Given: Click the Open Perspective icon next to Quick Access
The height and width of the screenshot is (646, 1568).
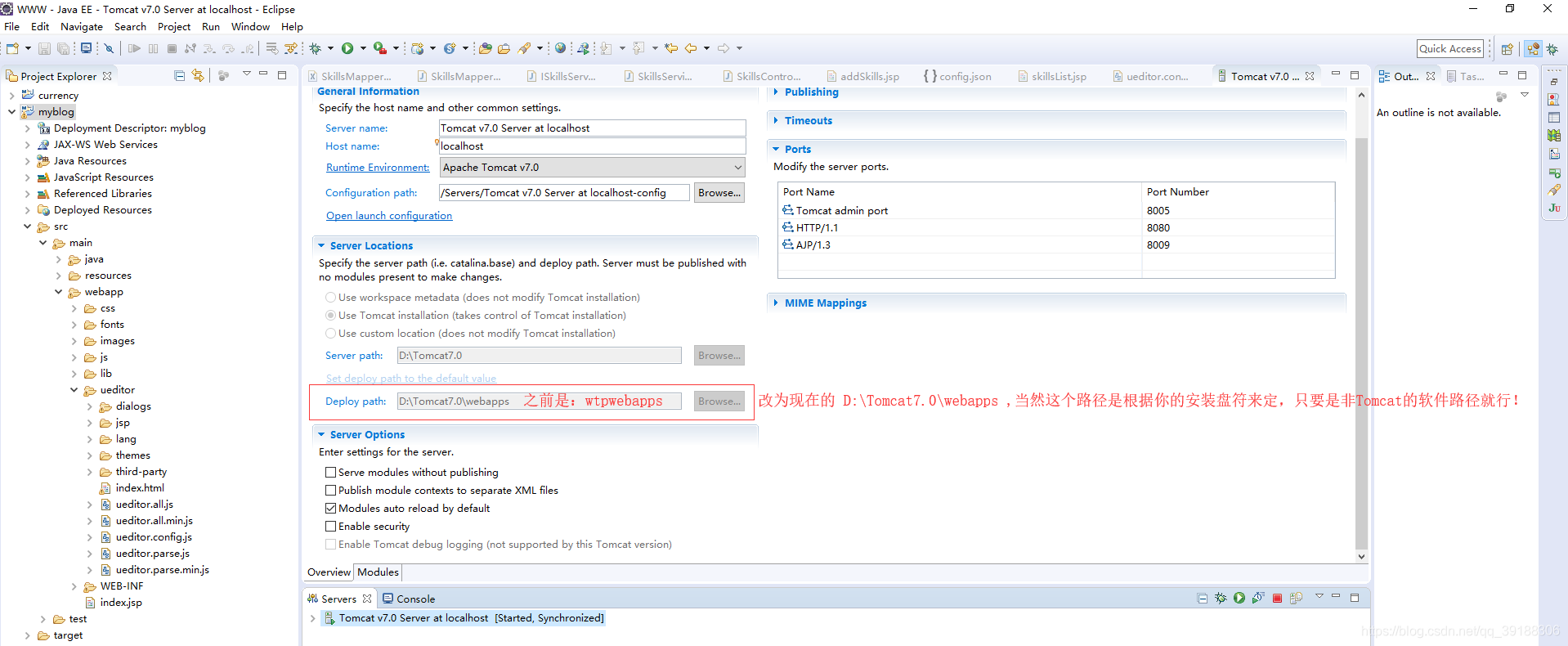Looking at the screenshot, I should coord(1508,49).
